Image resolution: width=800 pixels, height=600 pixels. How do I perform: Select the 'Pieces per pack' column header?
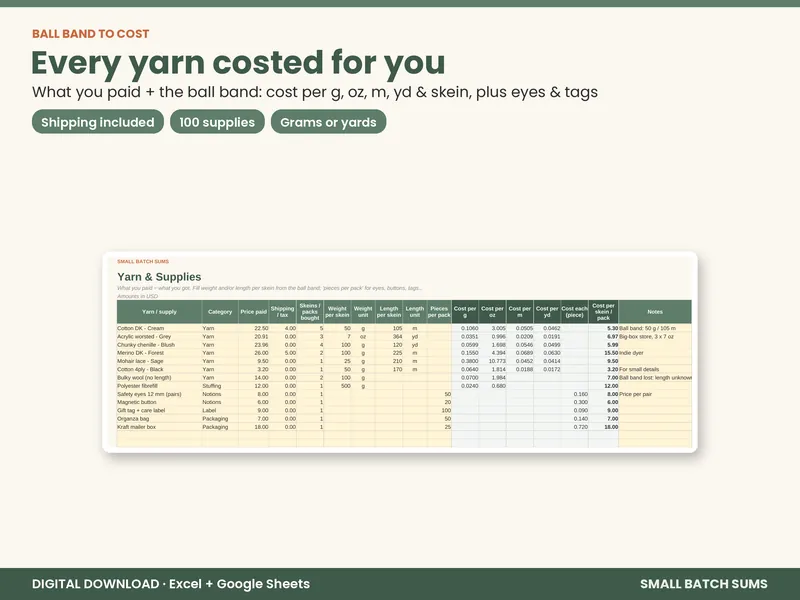[439, 312]
